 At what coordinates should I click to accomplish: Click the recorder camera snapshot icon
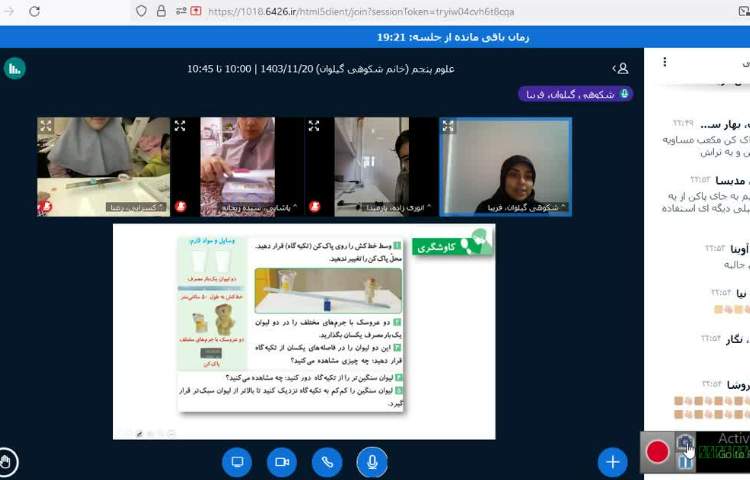coord(685,441)
